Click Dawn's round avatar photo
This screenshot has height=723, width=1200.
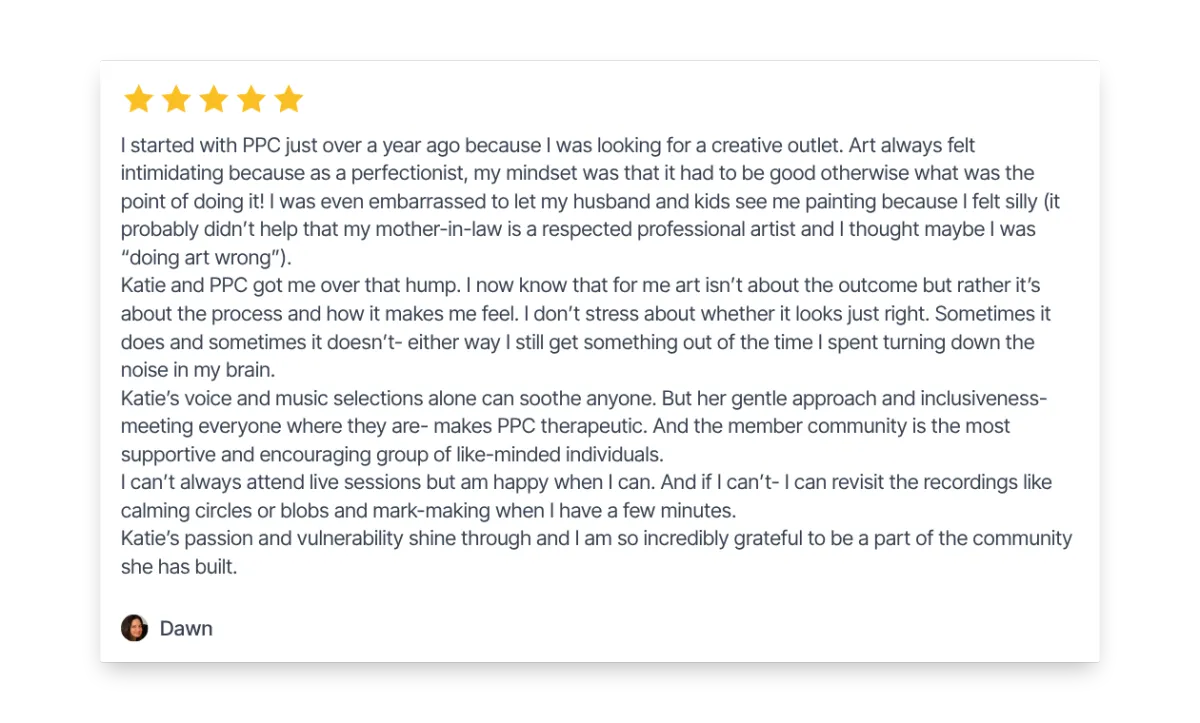pos(134,628)
